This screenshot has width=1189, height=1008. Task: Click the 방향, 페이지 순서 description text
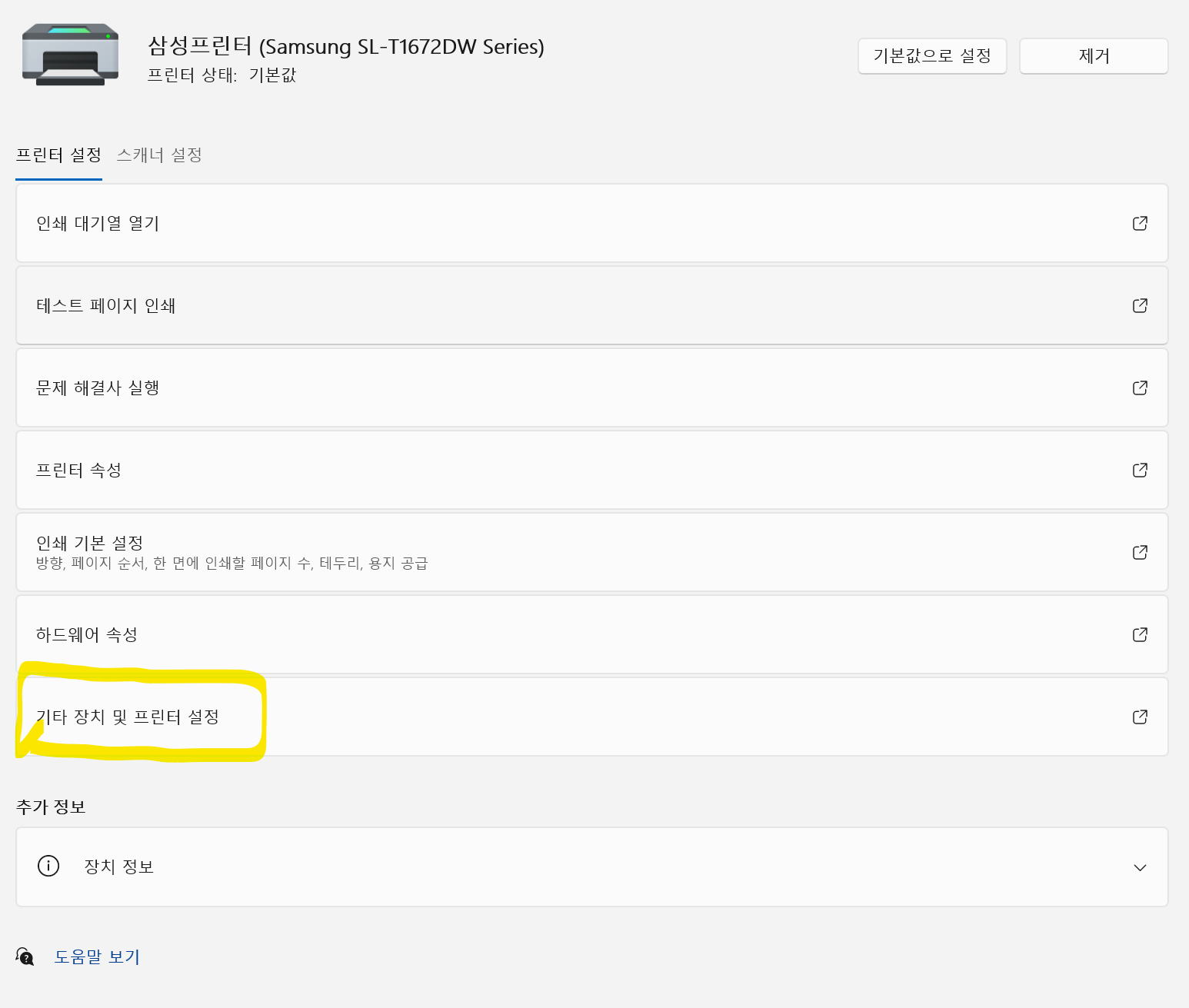tap(232, 563)
